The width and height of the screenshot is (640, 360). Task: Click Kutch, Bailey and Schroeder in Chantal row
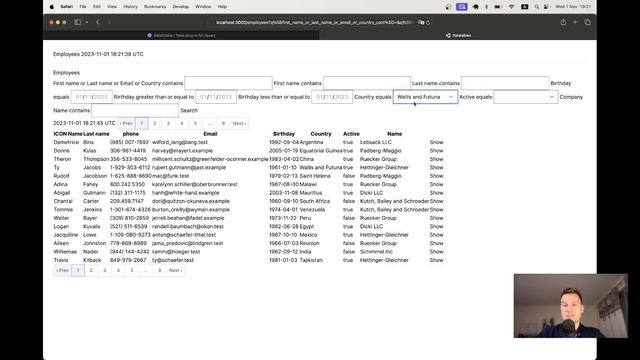click(x=394, y=201)
